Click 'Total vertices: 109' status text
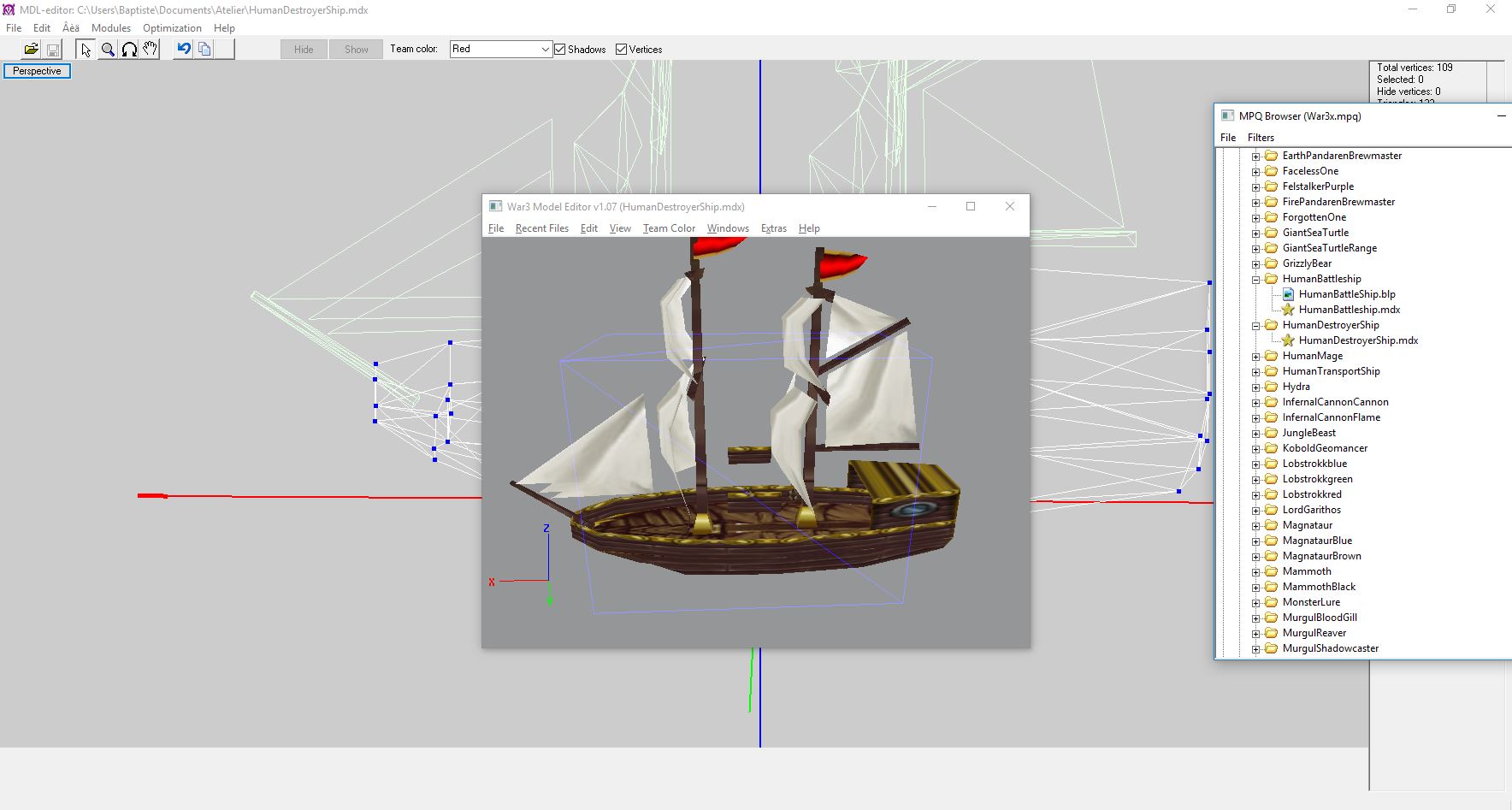Viewport: 1512px width, 810px height. [x=1415, y=68]
